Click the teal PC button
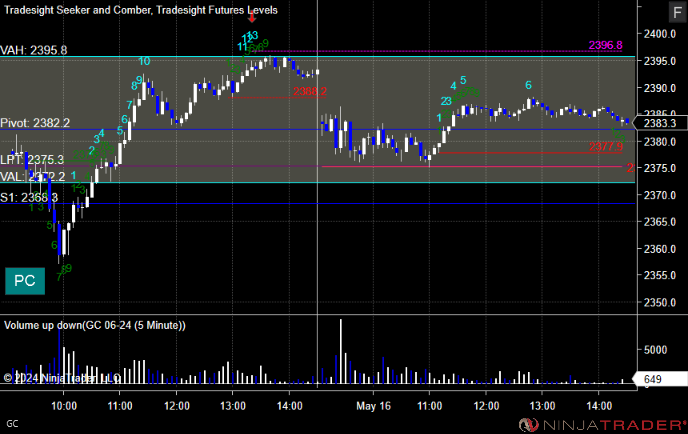Image resolution: width=688 pixels, height=434 pixels. click(25, 281)
